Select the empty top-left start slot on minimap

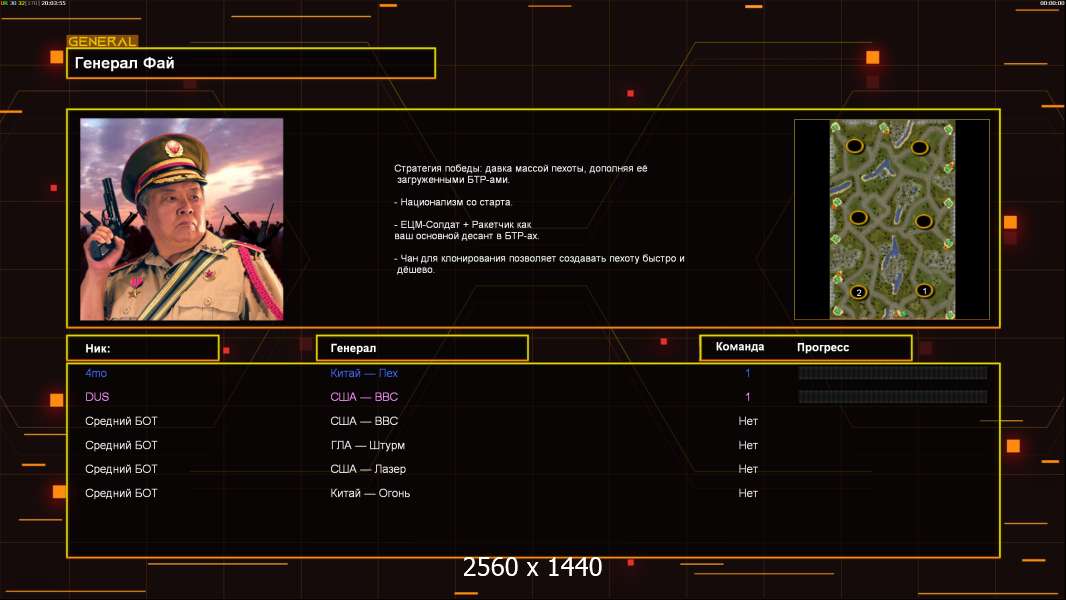point(855,145)
